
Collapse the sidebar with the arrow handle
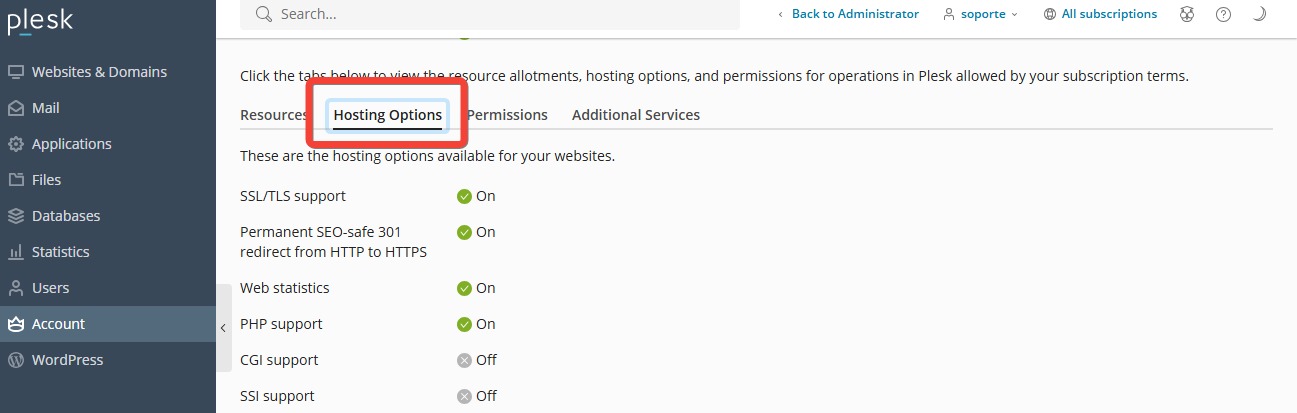[x=223, y=328]
